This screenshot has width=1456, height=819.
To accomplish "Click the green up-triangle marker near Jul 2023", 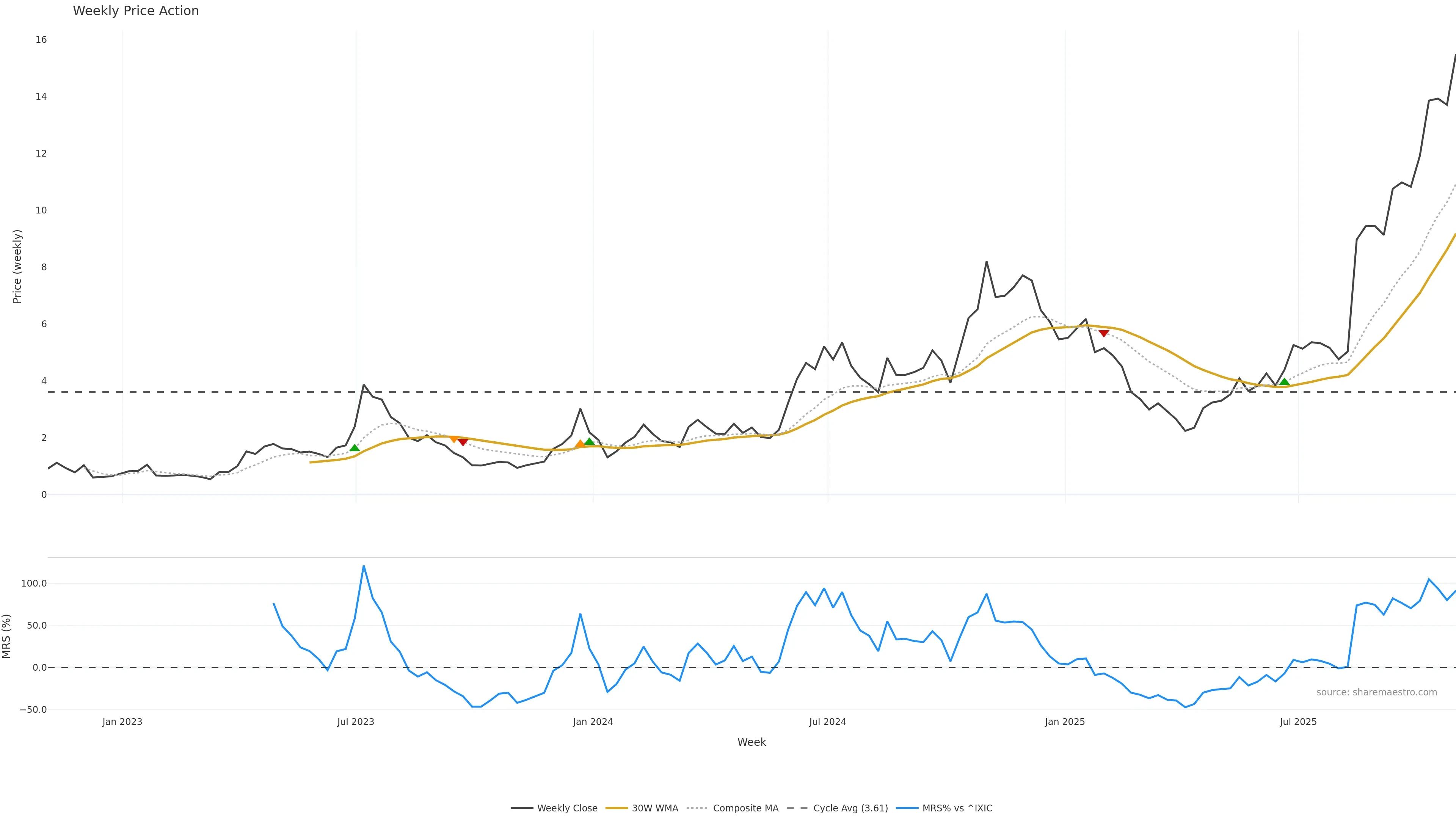I will 355,448.
